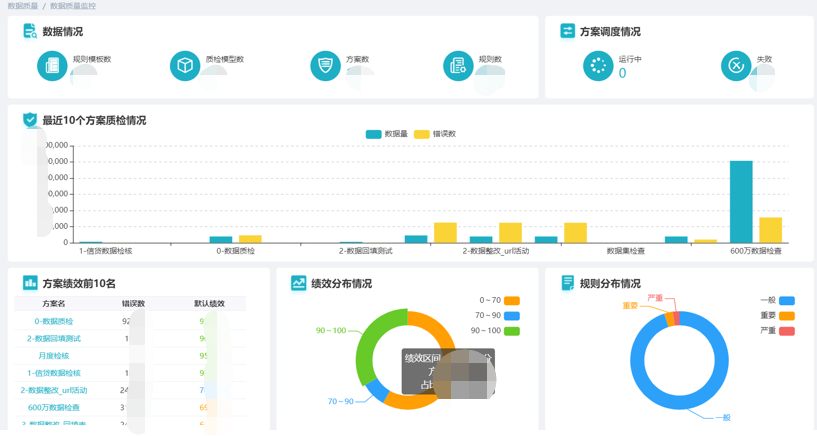
Task: Click the 方案数 shield icon
Action: (326, 66)
